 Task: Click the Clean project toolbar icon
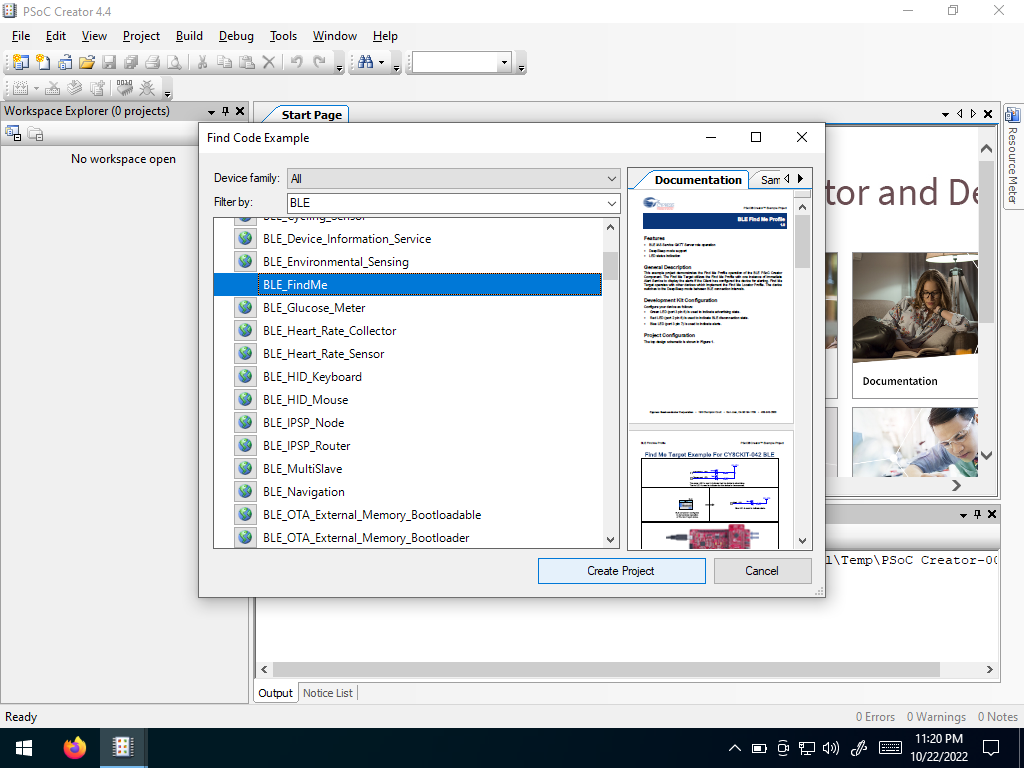point(53,88)
